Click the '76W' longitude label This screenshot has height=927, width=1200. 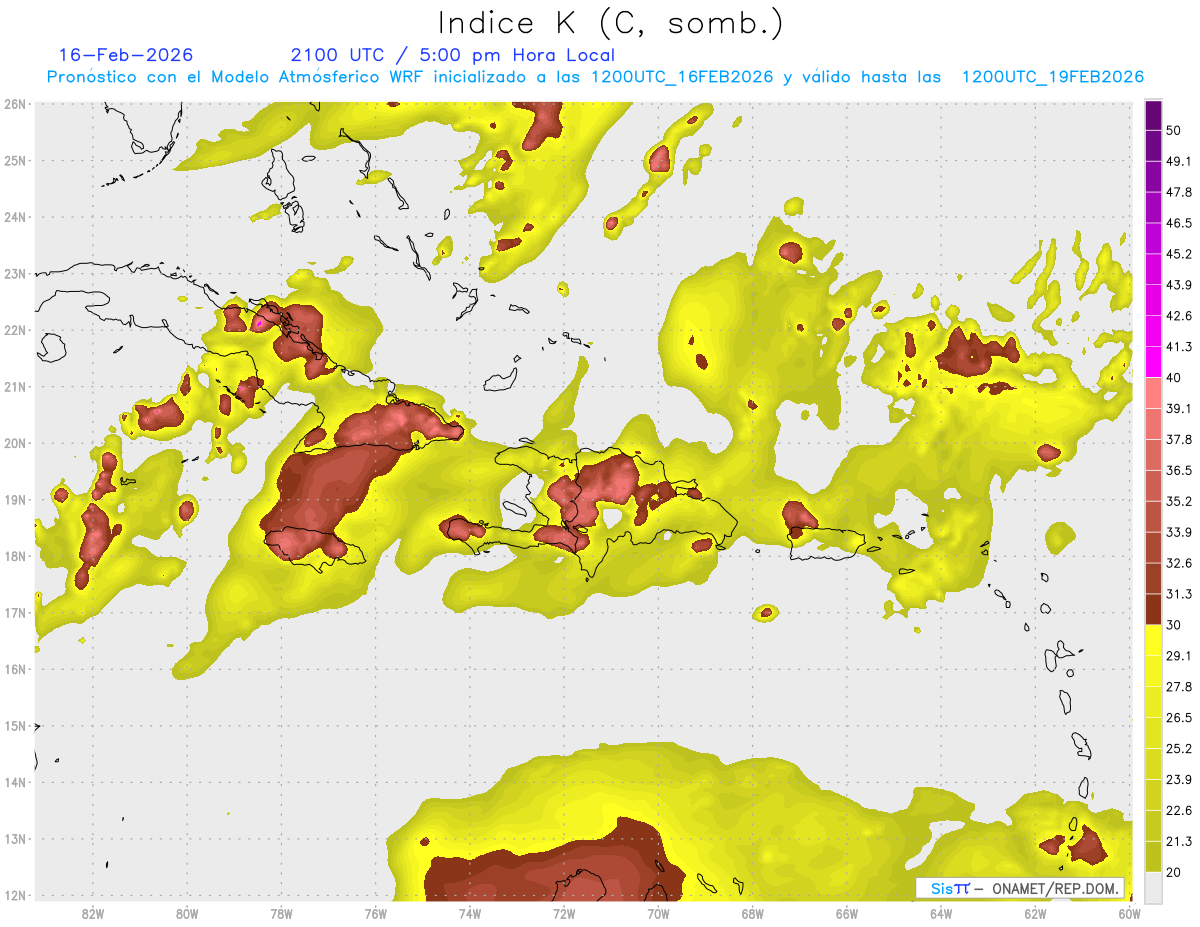(x=376, y=913)
